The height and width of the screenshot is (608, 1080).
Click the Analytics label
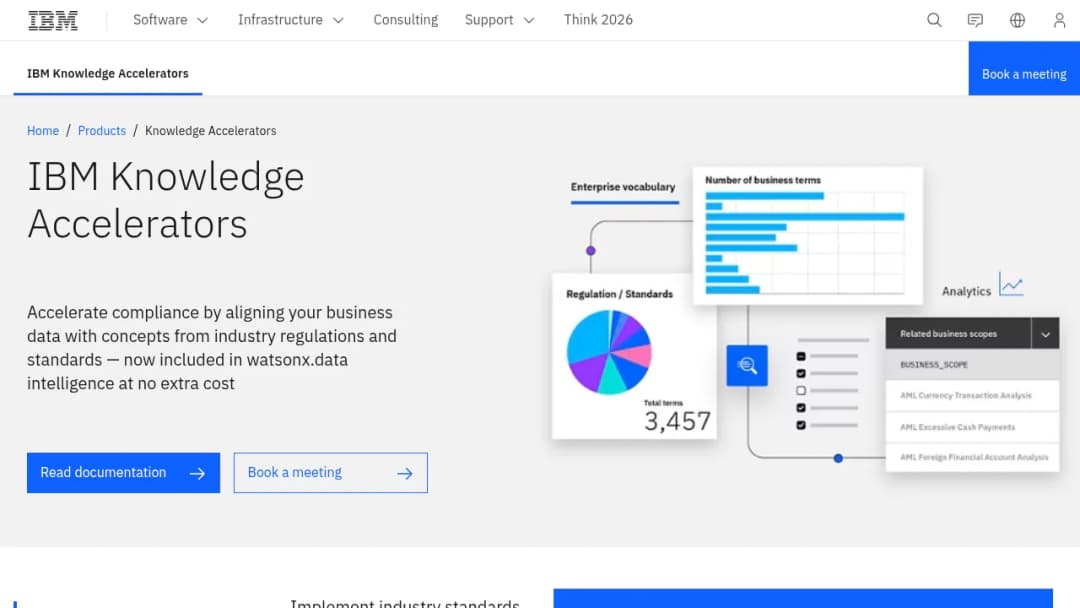(966, 291)
